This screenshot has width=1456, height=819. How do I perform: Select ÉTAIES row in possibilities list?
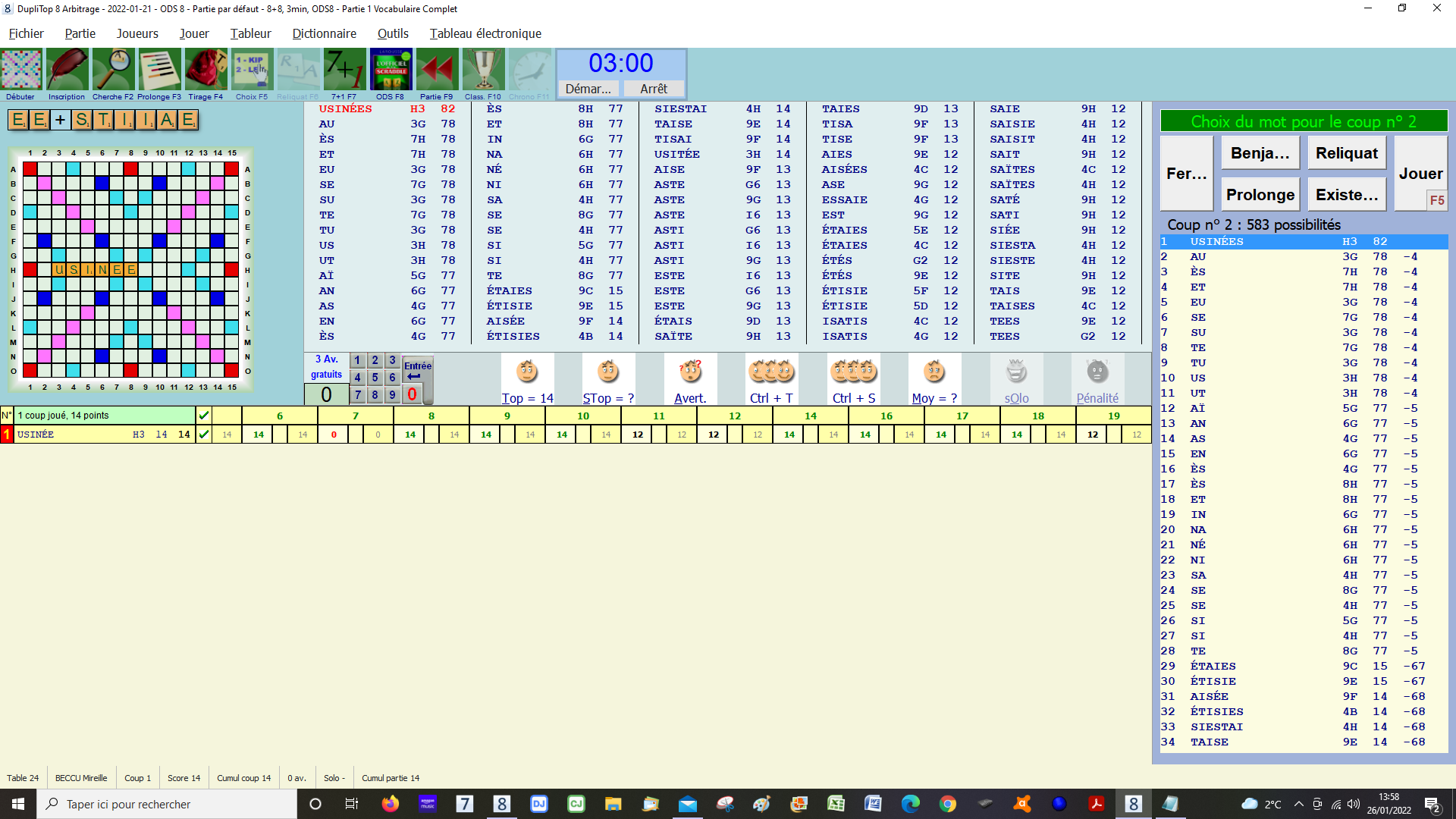point(1213,666)
